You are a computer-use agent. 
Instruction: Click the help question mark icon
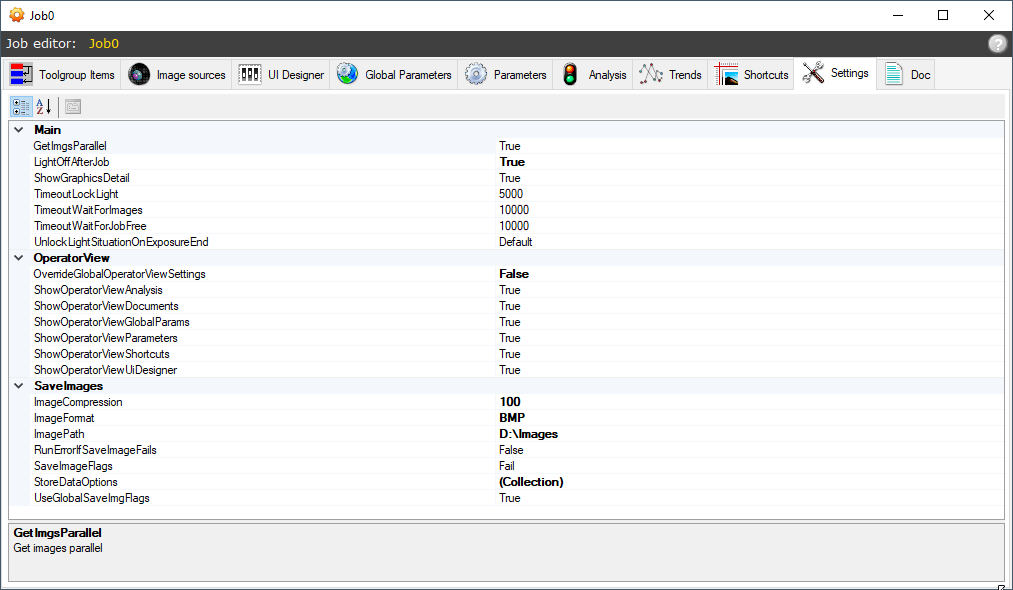[x=997, y=43]
